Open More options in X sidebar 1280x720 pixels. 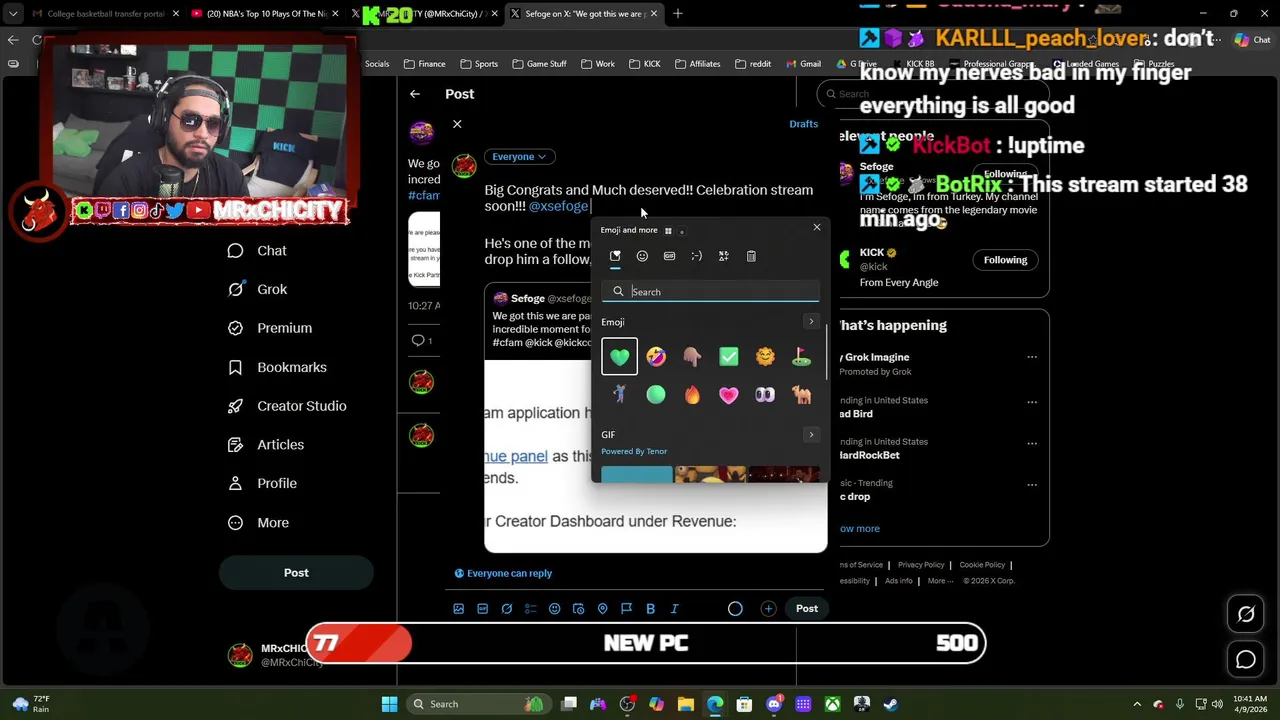(x=258, y=523)
